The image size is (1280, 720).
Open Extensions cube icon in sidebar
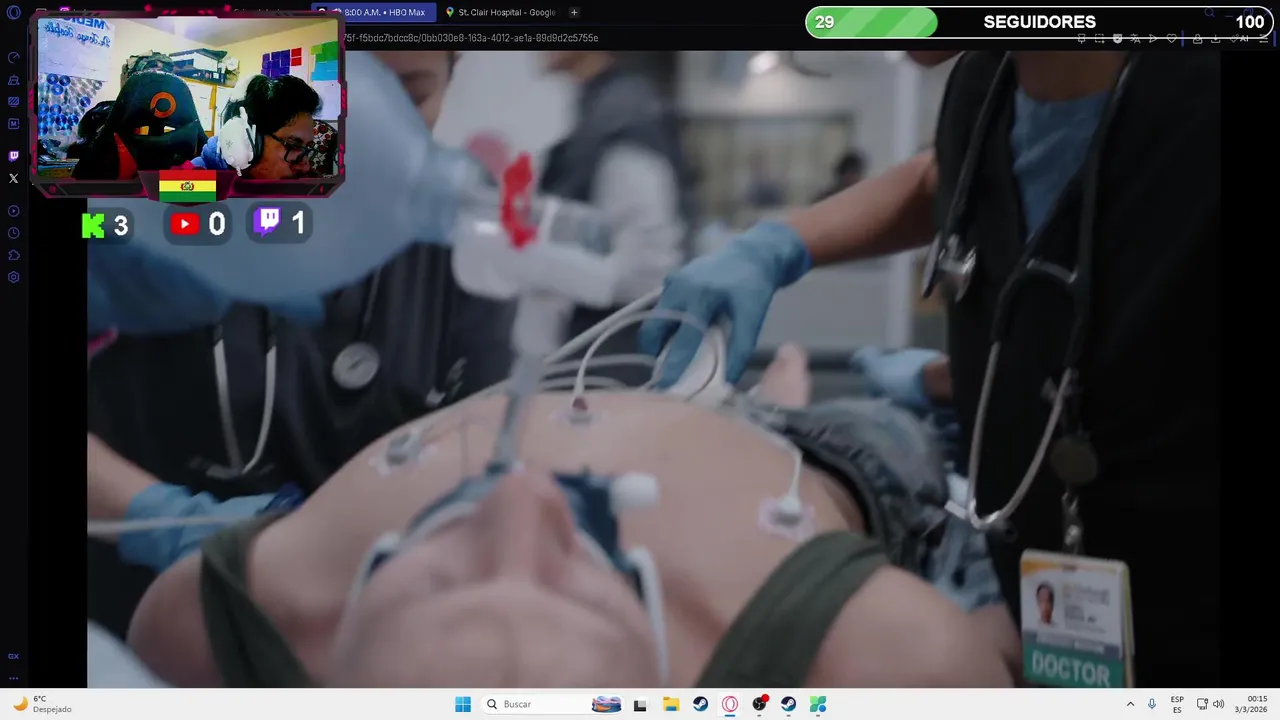click(13, 255)
